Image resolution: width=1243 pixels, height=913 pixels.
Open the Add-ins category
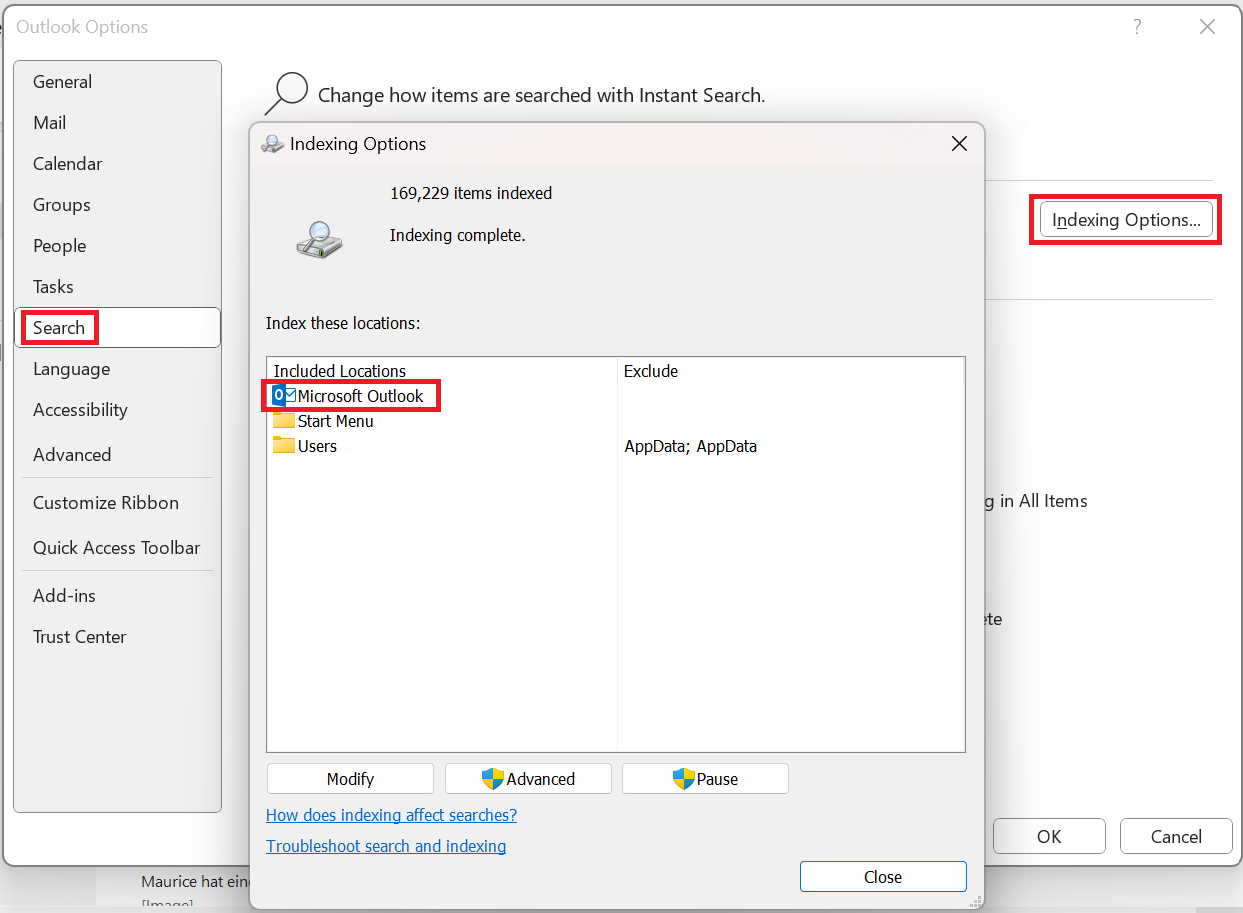click(117, 596)
